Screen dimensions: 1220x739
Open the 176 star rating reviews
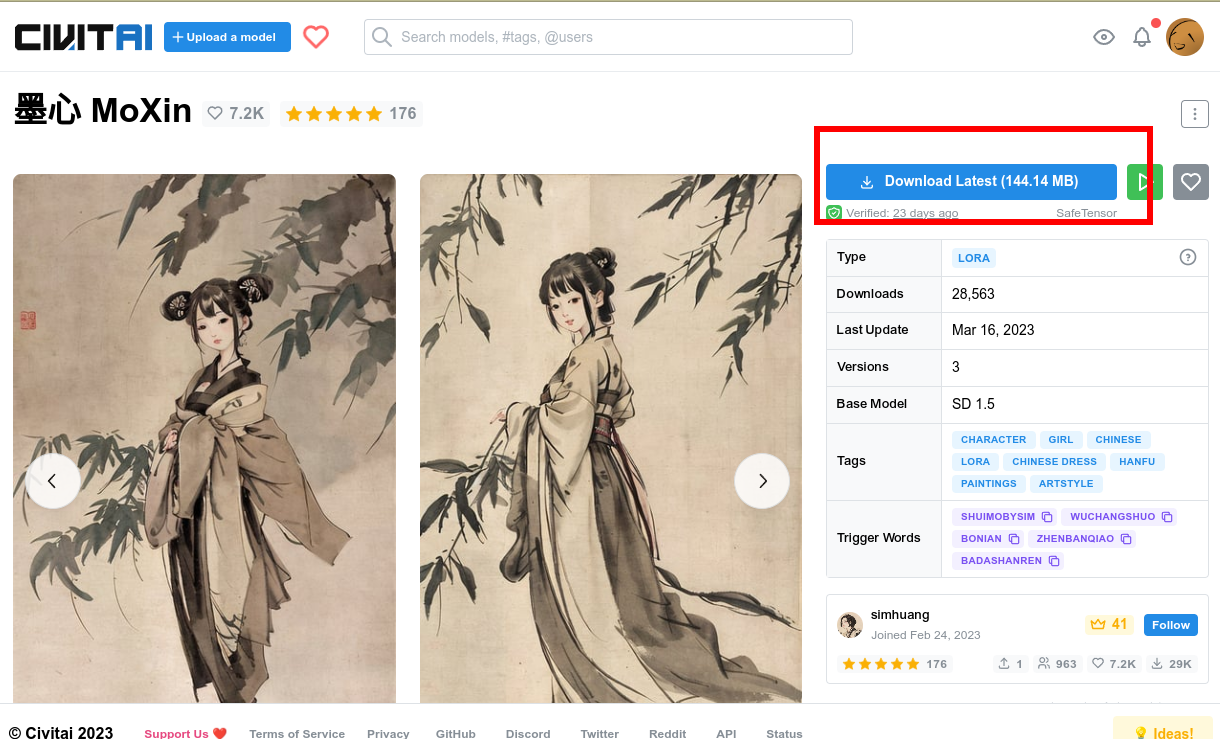(x=351, y=114)
